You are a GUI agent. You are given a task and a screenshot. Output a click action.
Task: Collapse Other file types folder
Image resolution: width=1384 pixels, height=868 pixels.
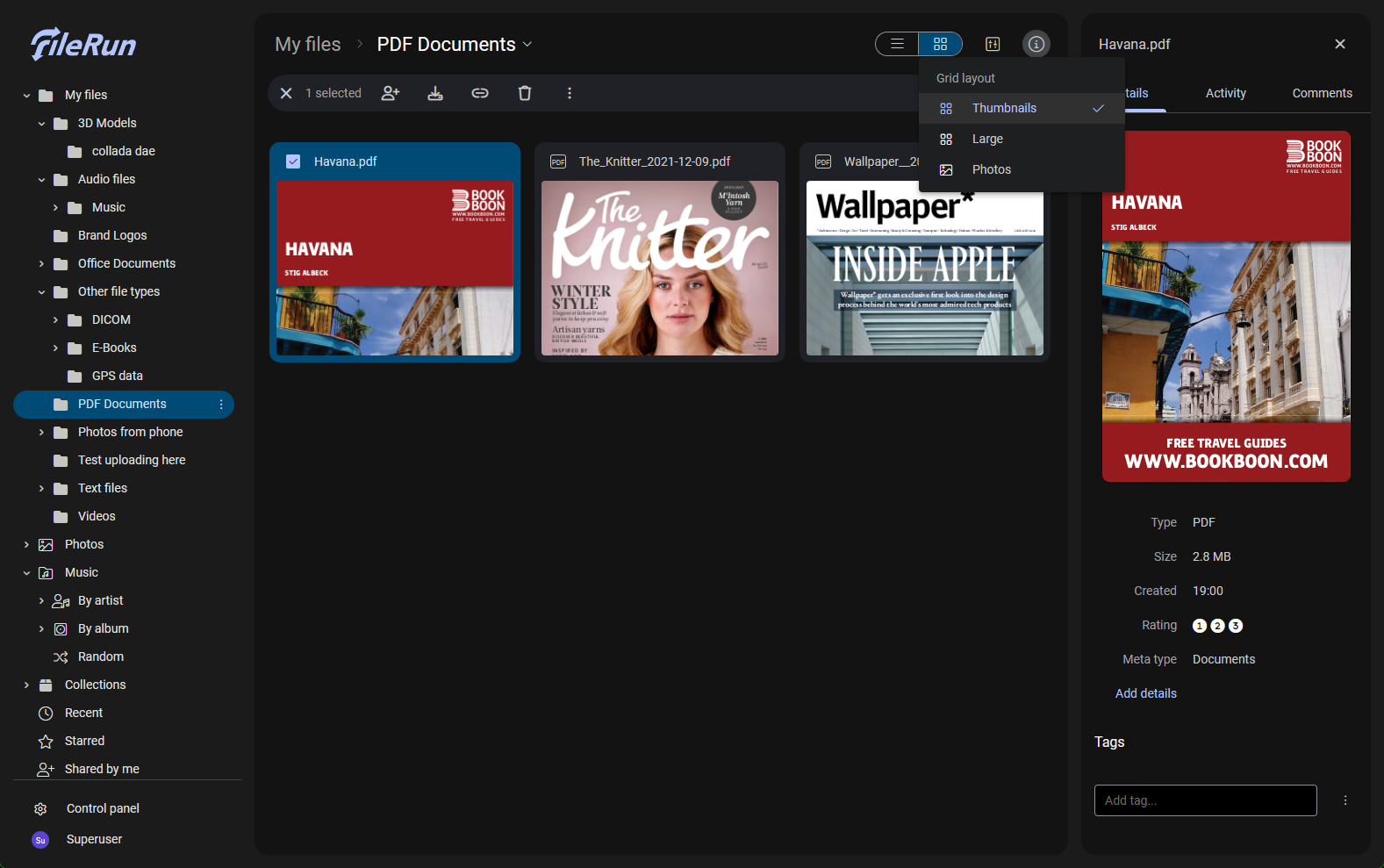point(41,291)
